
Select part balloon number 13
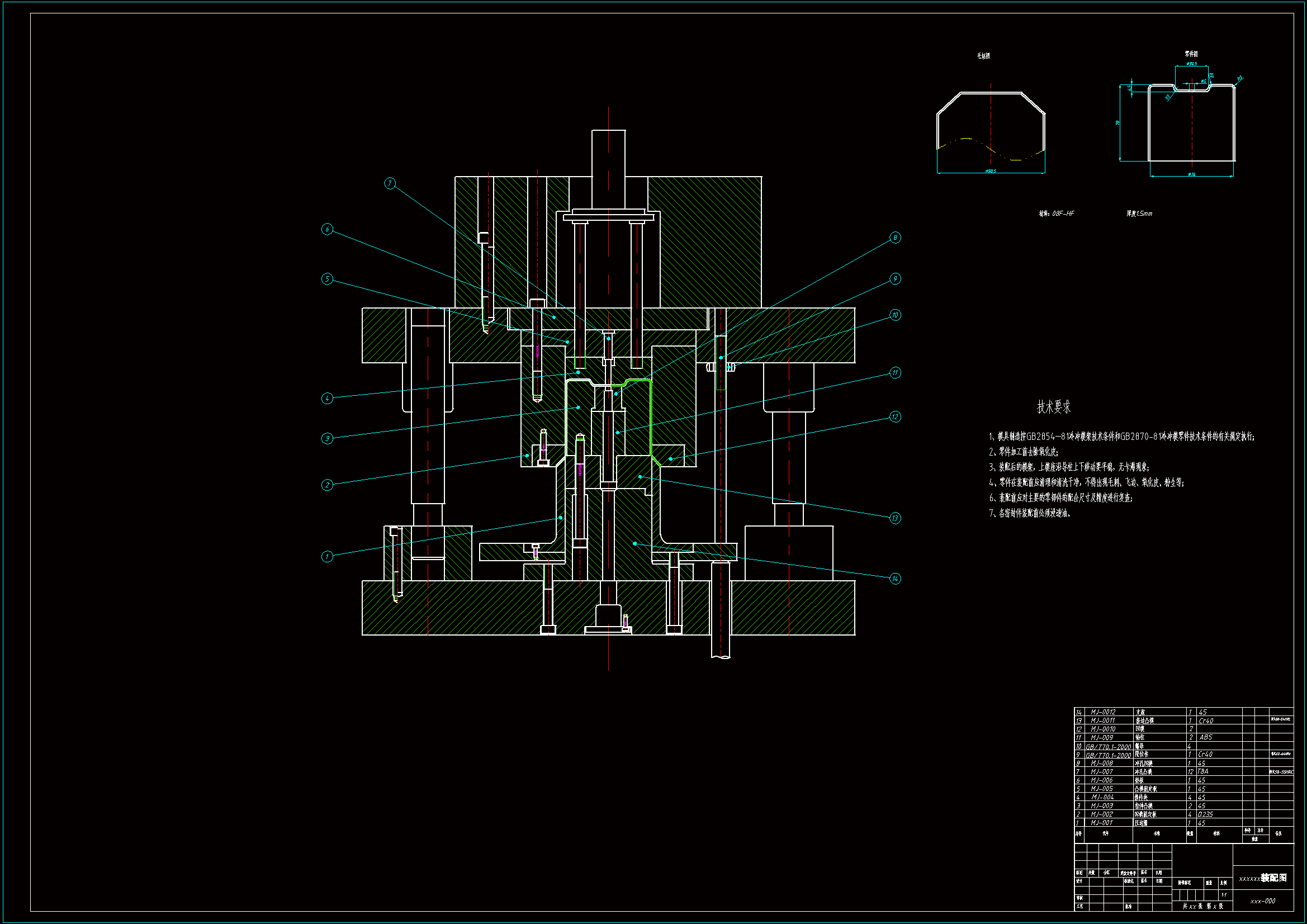click(895, 518)
